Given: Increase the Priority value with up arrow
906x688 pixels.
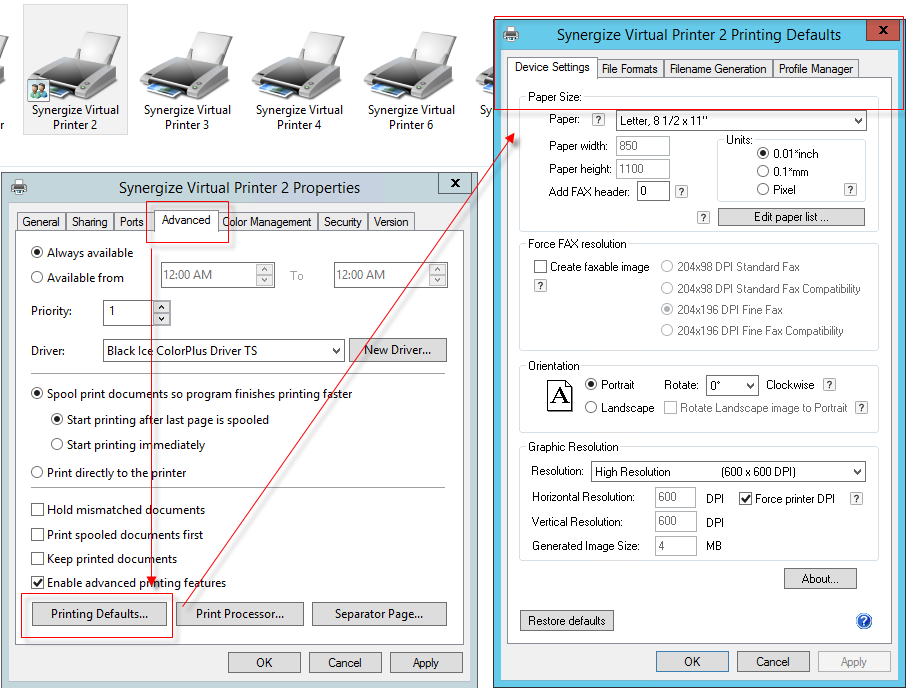Looking at the screenshot, I should click(x=162, y=307).
